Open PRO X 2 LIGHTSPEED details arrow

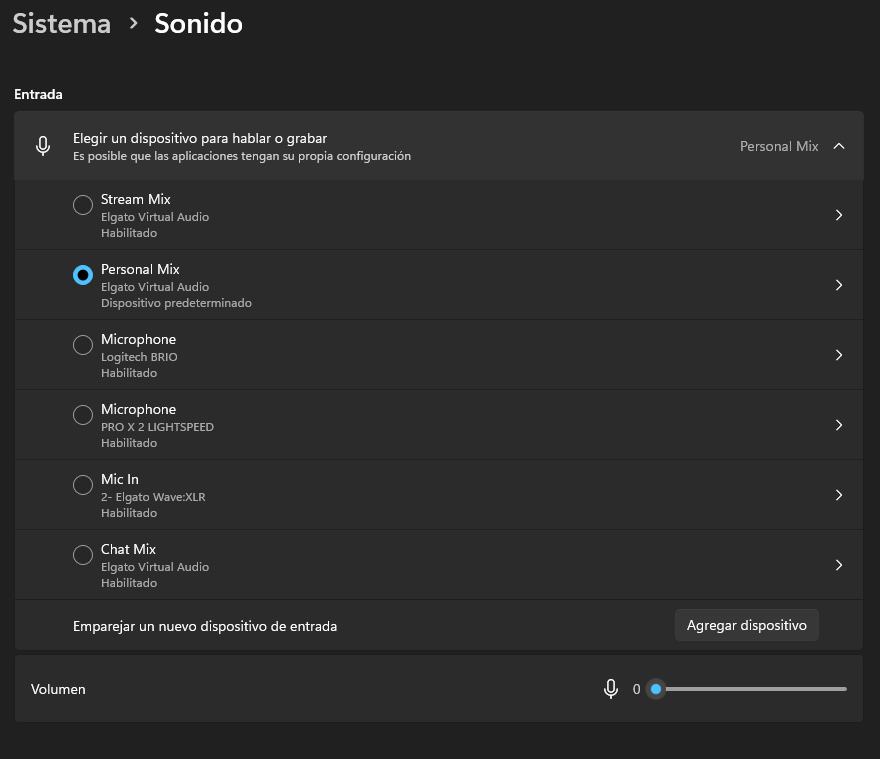click(x=839, y=425)
